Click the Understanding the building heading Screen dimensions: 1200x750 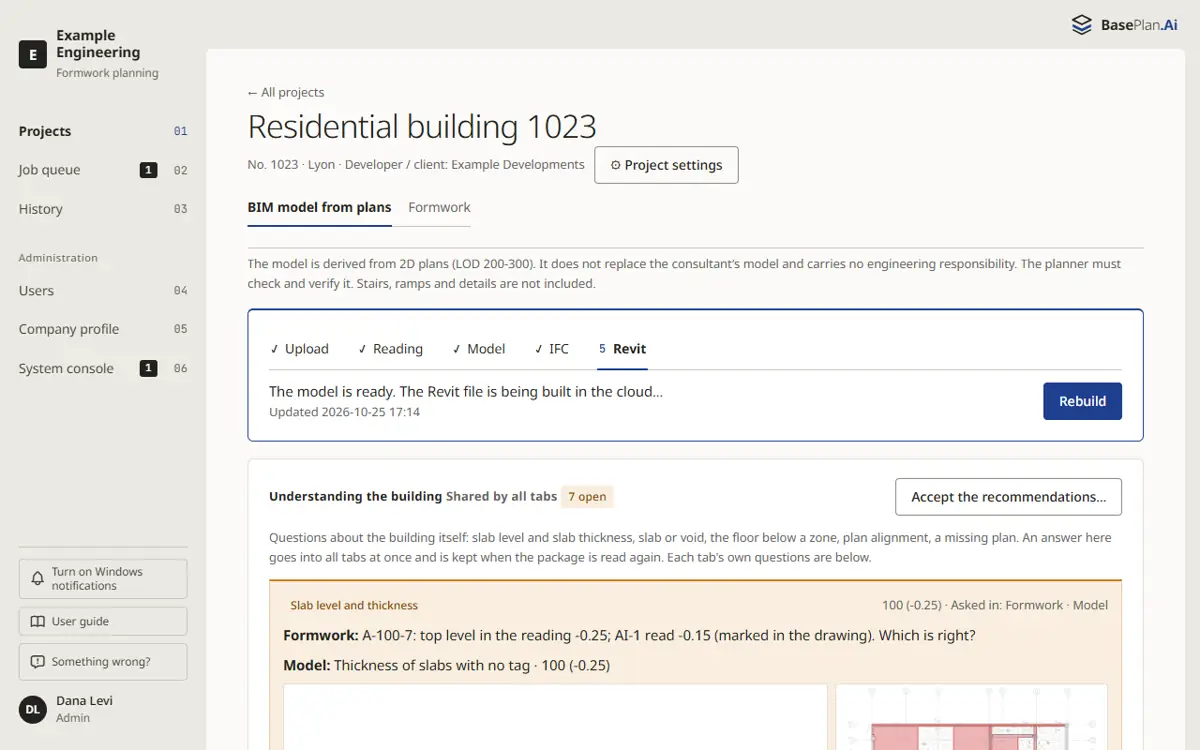(355, 497)
